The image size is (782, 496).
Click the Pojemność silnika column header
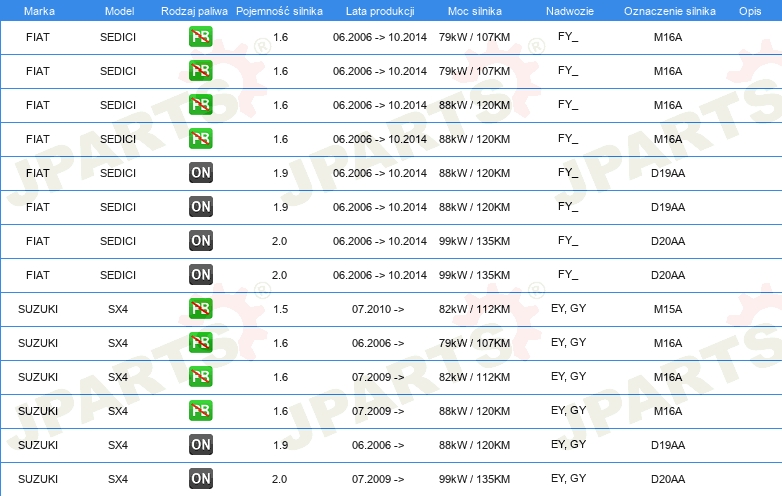pos(279,11)
